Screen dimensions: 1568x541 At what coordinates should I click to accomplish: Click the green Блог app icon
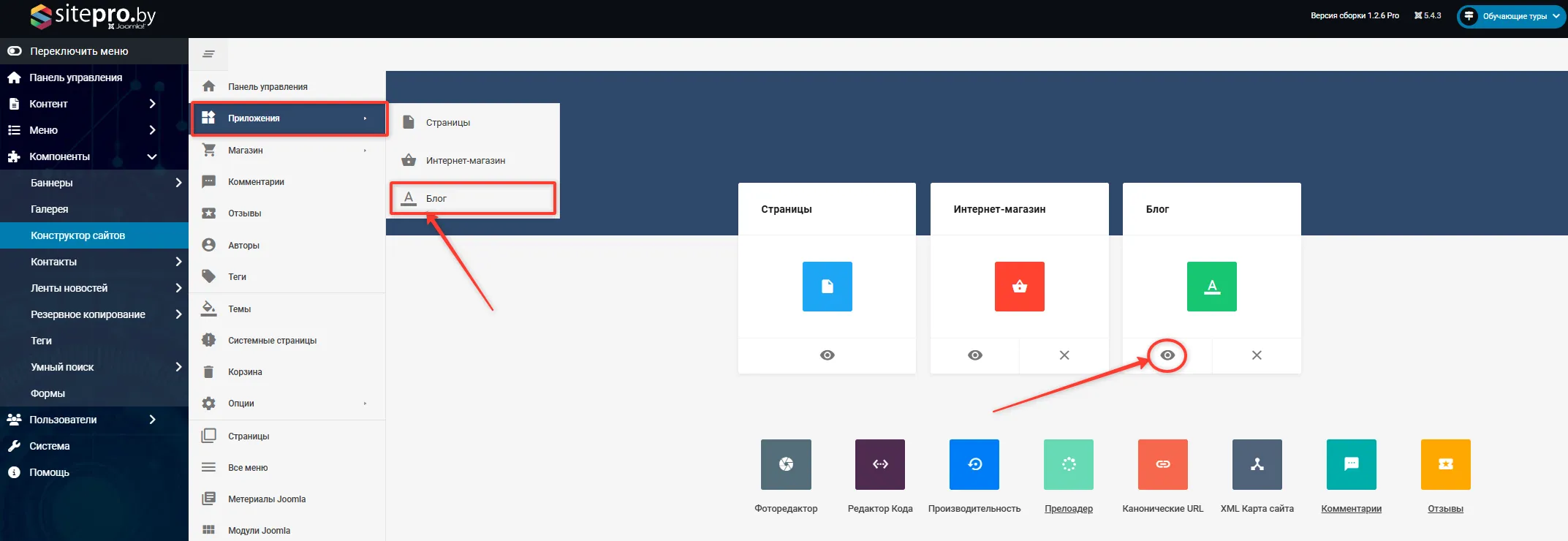pyautogui.click(x=1211, y=287)
